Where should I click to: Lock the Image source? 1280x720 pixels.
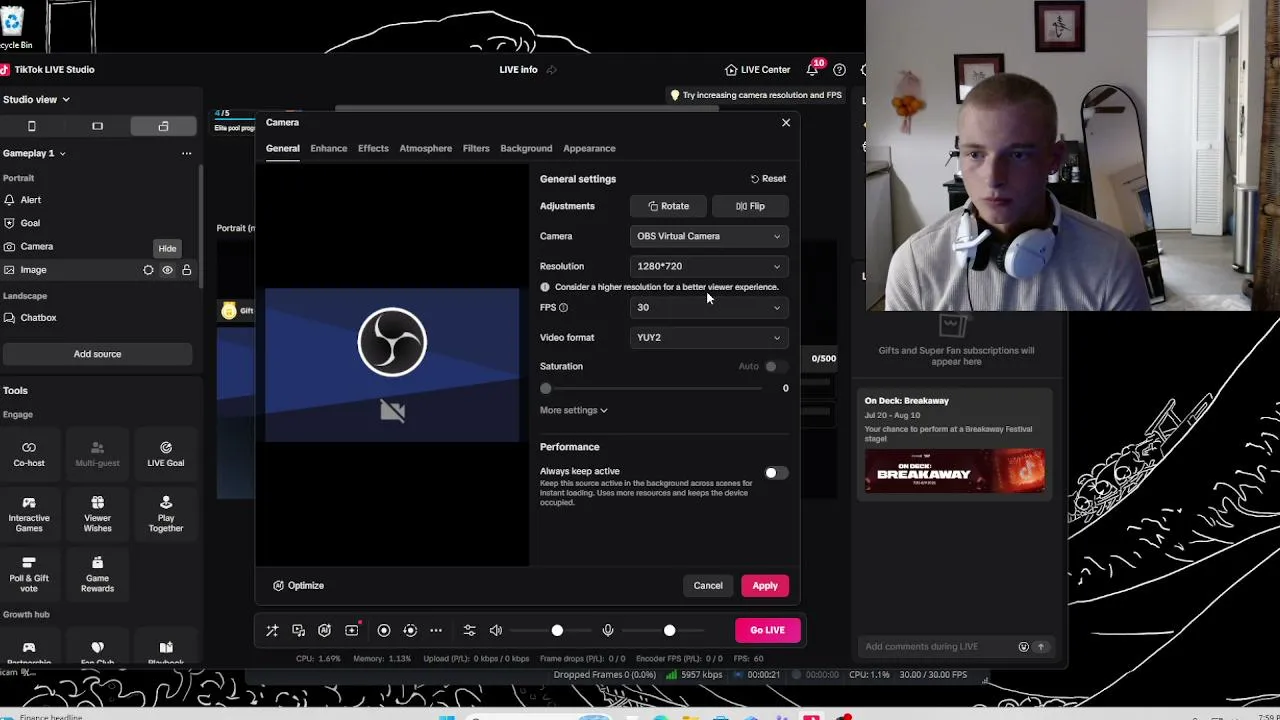point(186,270)
